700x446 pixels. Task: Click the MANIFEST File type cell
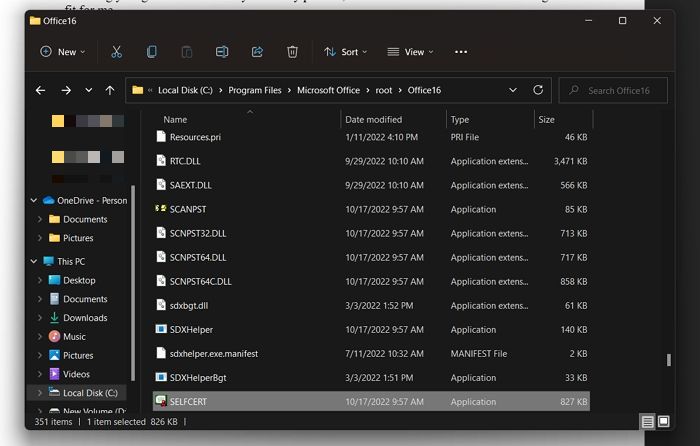point(479,354)
